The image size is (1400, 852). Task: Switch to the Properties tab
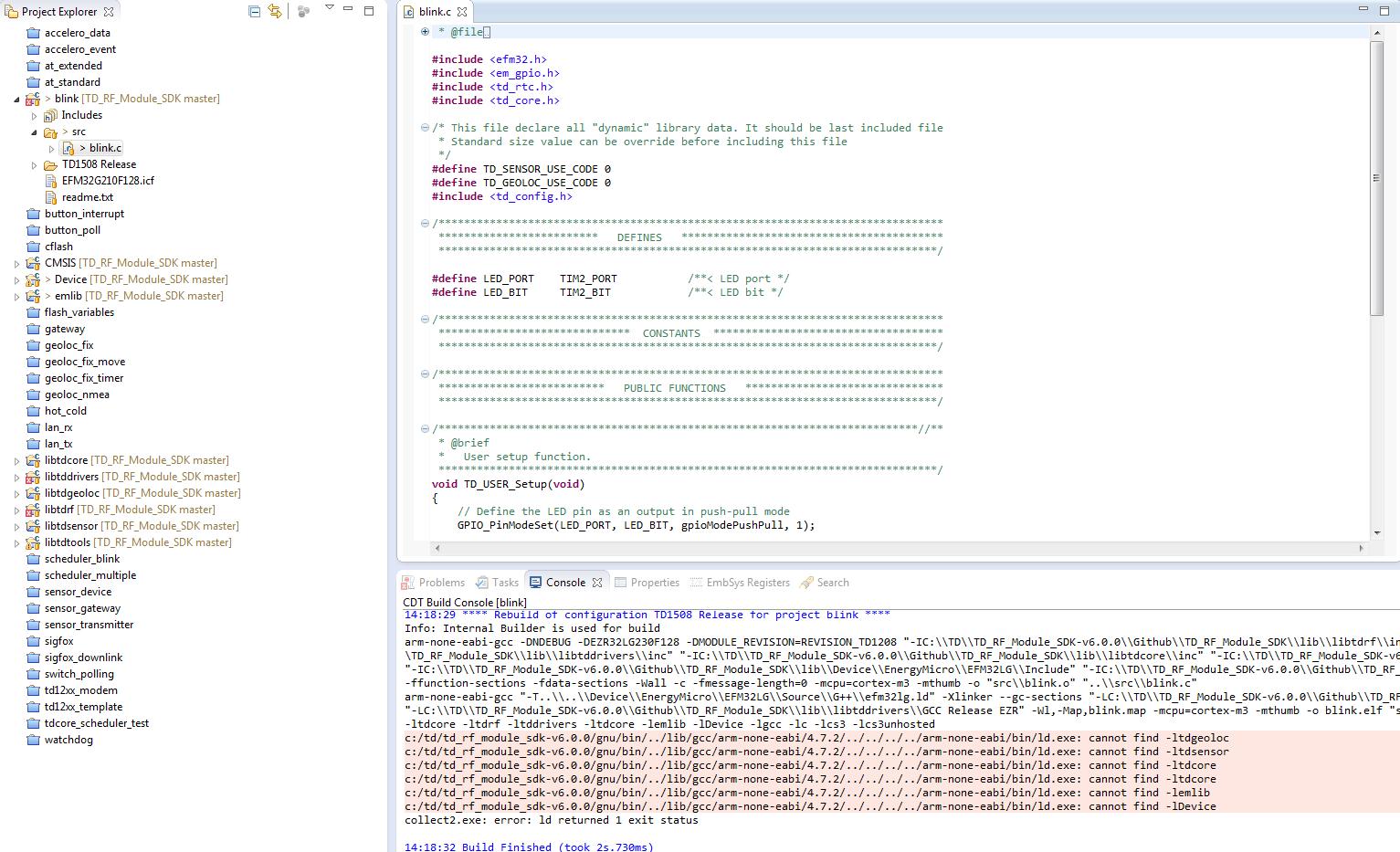pyautogui.click(x=647, y=582)
